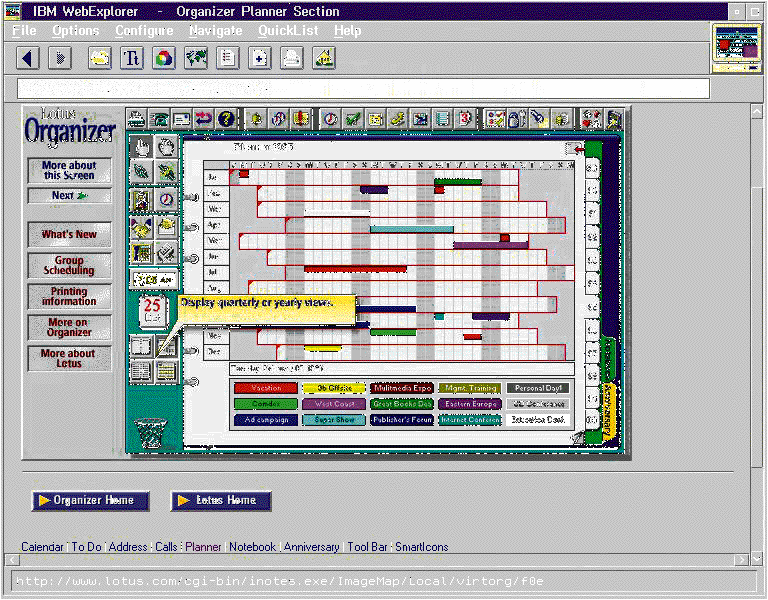Viewport: 768px width, 600px height.
Task: Click the open document hand icon
Action: [99, 58]
